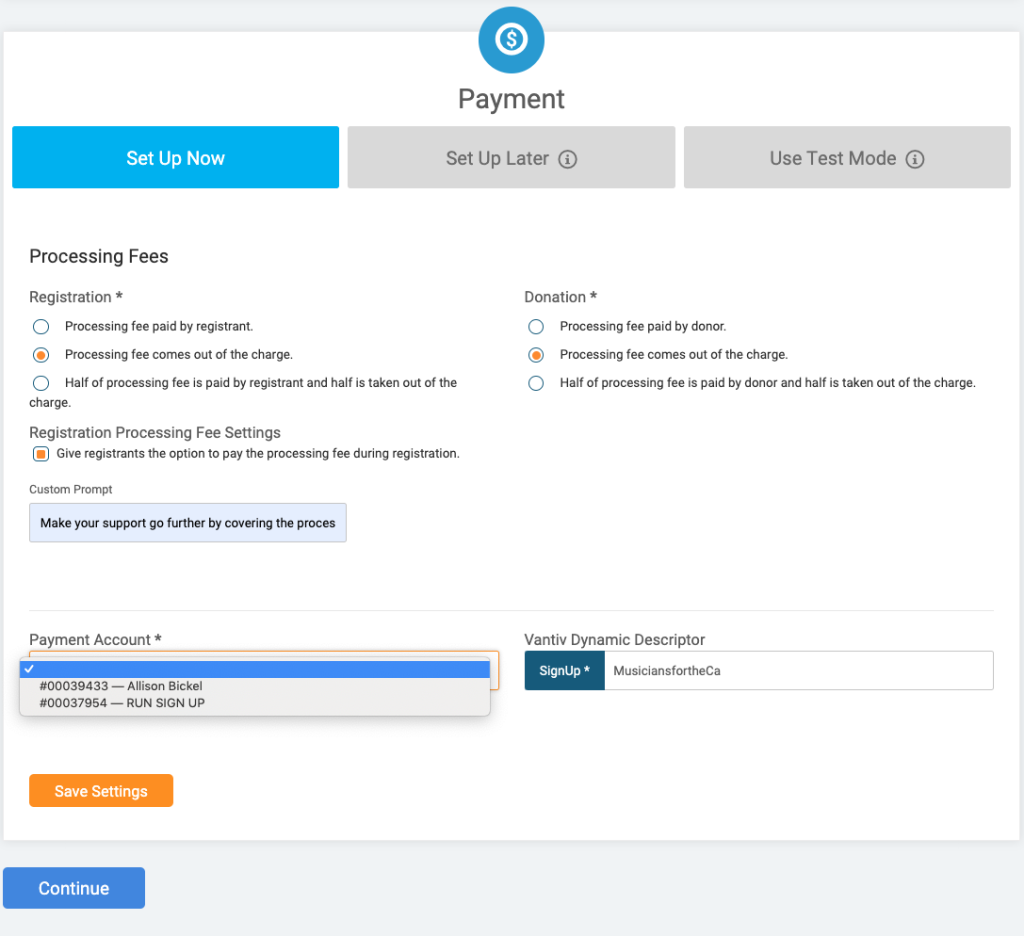This screenshot has height=936, width=1024.
Task: Click the Custom Prompt label
Action: [x=71, y=489]
